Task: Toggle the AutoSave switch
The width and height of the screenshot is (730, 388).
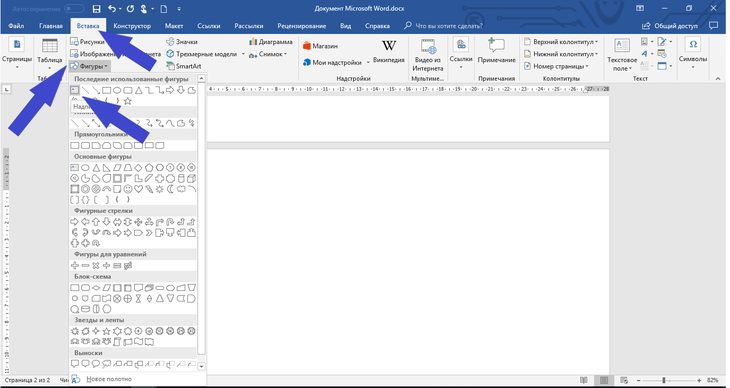Action: point(74,9)
